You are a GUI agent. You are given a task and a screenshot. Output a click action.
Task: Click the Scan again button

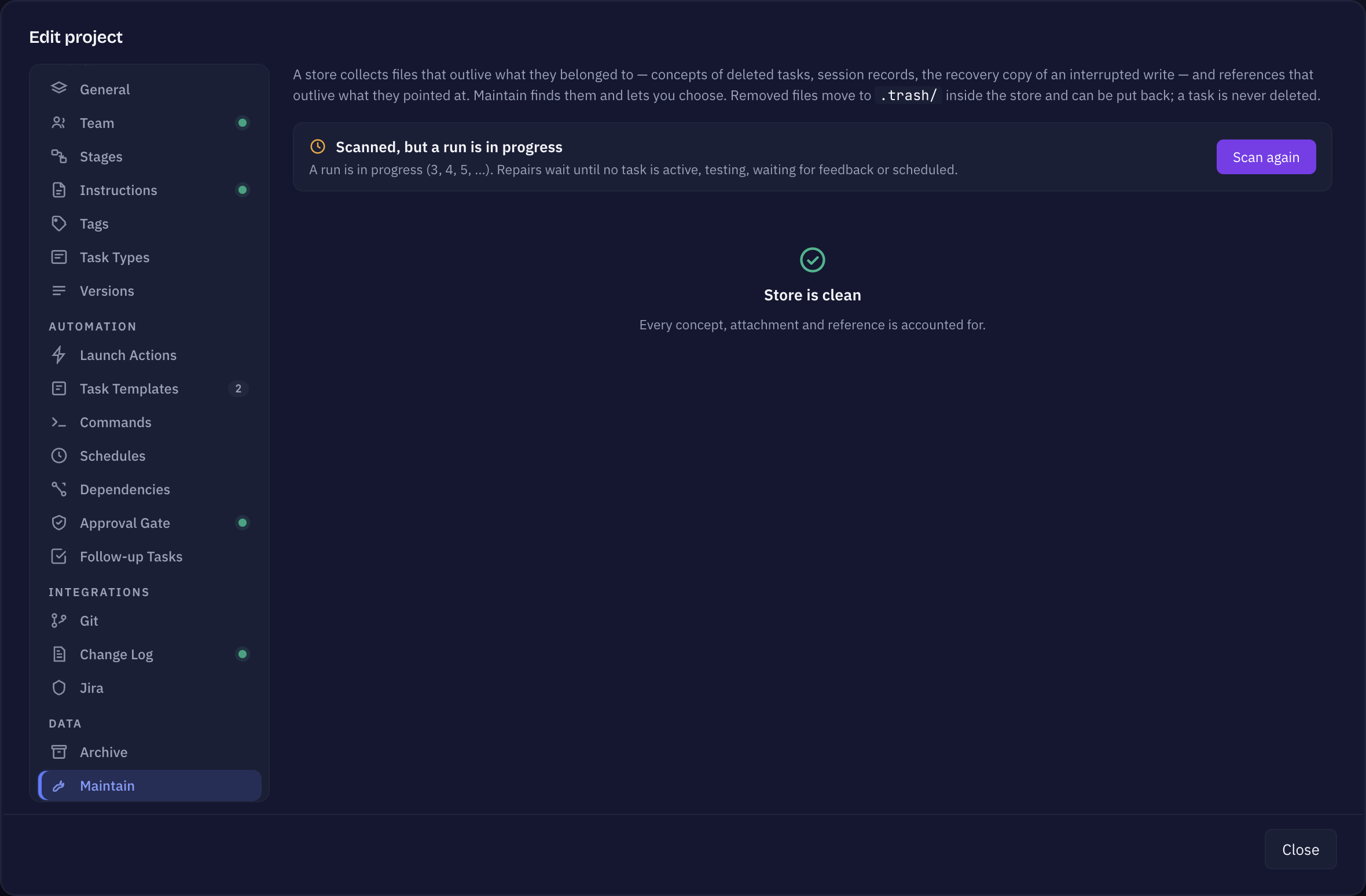[1266, 157]
